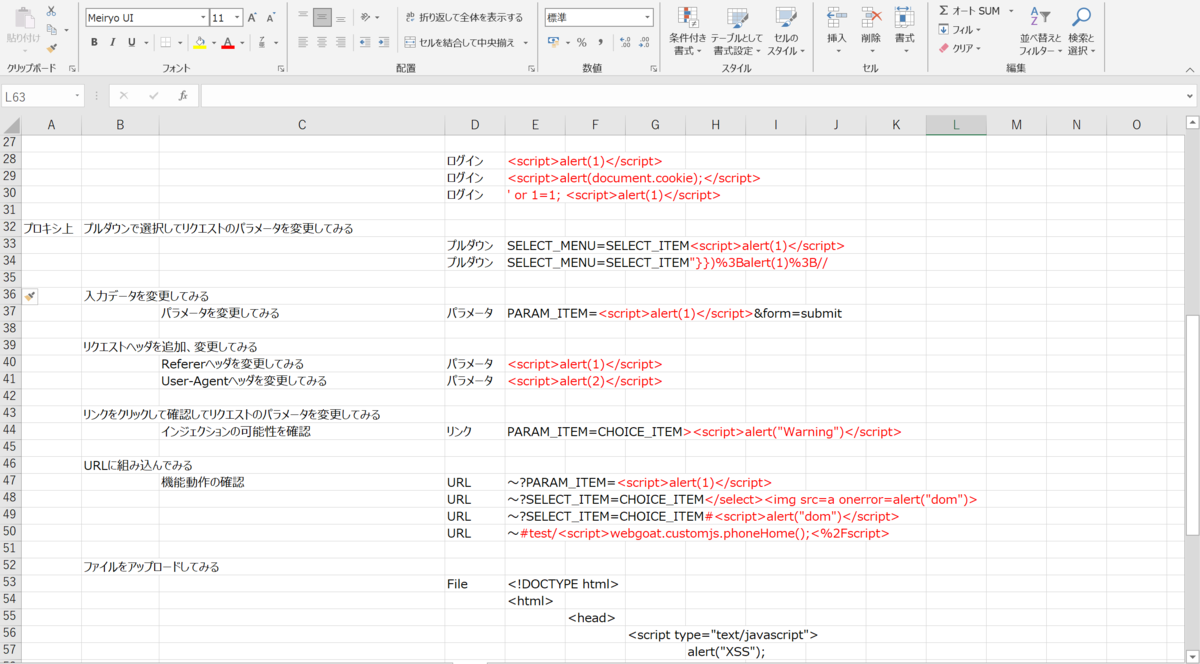Click the Percent Style icon
This screenshot has width=1200, height=664.
click(x=581, y=42)
